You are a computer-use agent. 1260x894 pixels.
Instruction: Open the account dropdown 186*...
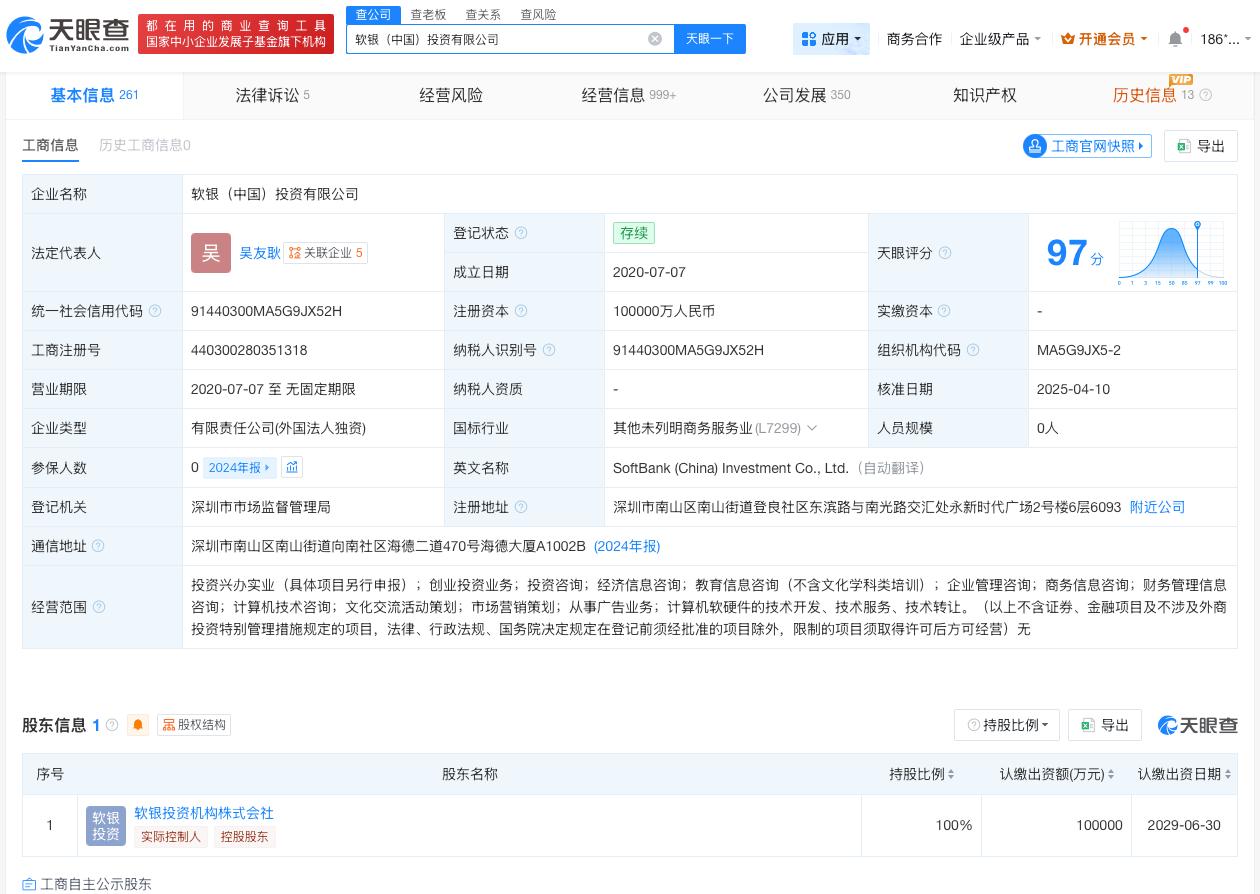coord(1225,39)
